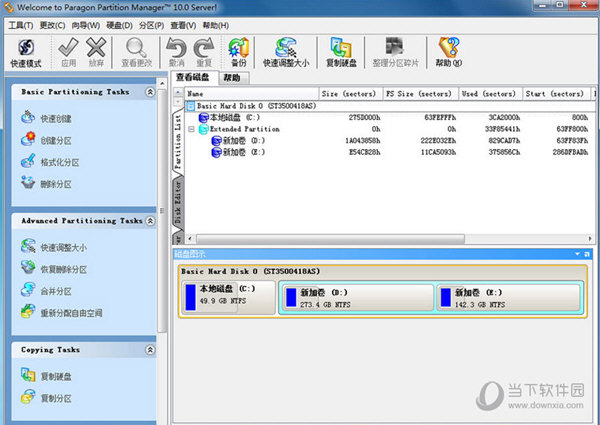Screen dimensions: 600x425
Task: Select 复制硬盘 under Copying Tasks sidebar
Action: 46,376
